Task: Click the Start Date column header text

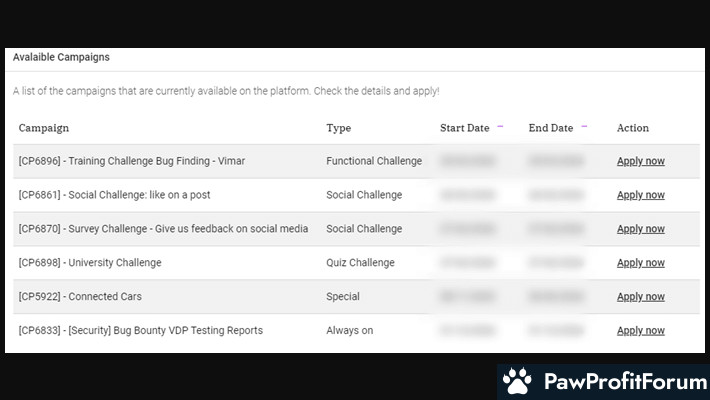Action: point(464,128)
